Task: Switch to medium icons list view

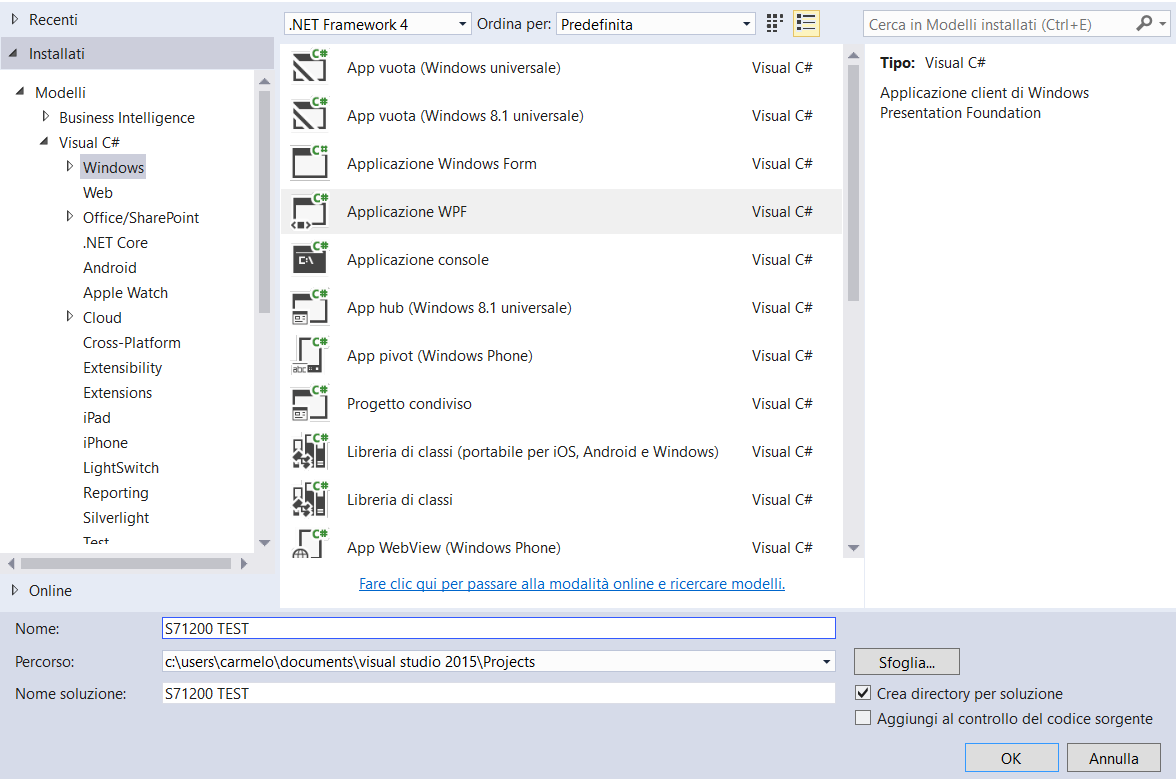Action: coord(806,24)
